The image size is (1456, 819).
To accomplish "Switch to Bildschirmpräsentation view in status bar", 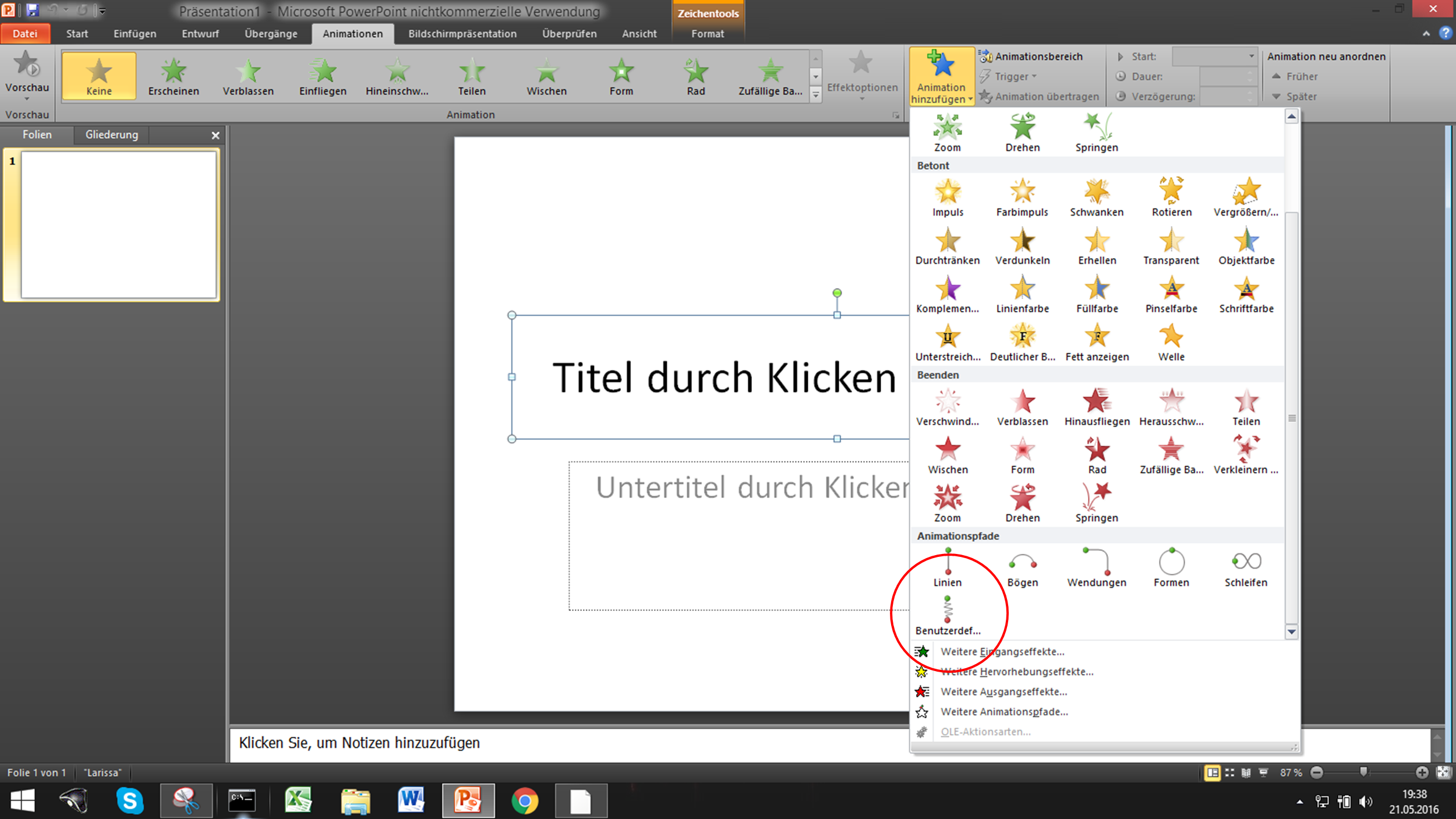I will tap(1264, 772).
